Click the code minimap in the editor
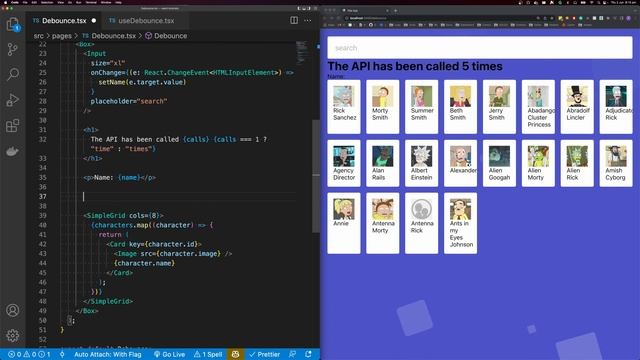This screenshot has width=640, height=360. click(x=302, y=52)
